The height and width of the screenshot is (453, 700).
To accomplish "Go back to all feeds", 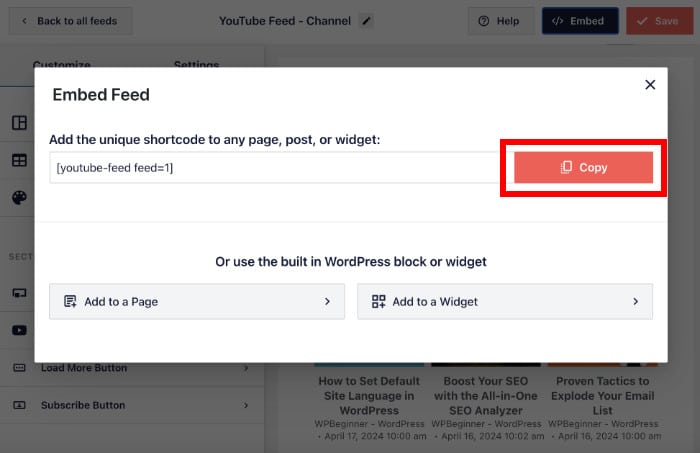I will click(x=71, y=21).
